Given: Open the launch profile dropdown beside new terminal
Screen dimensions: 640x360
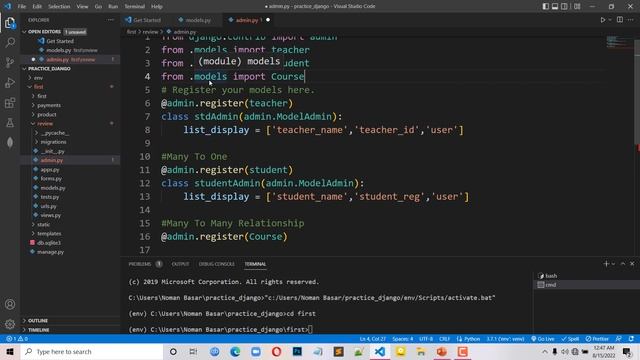Looking at the screenshot, I should pyautogui.click(x=613, y=264).
